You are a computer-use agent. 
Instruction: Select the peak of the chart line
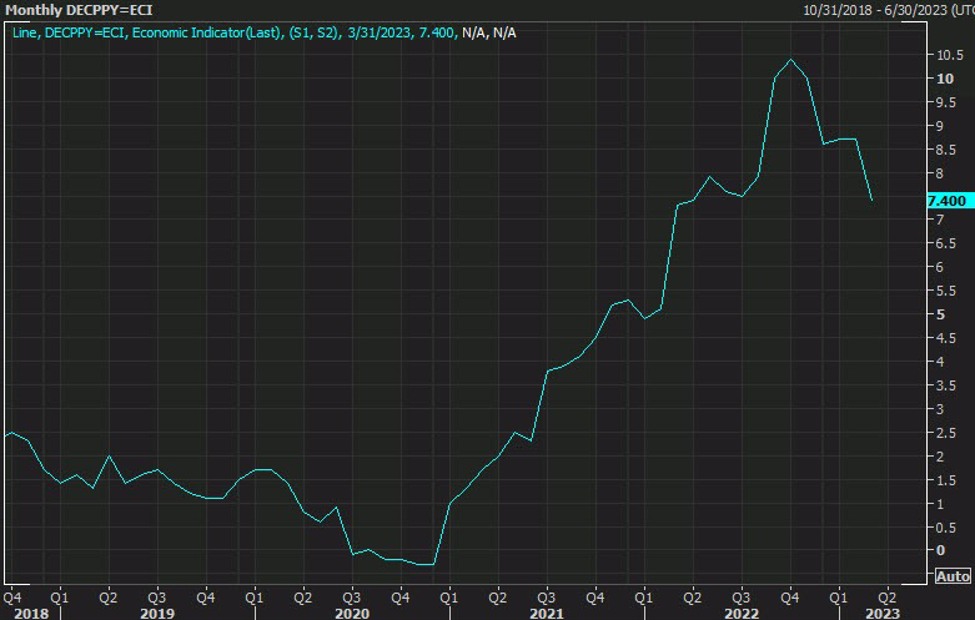tap(791, 60)
